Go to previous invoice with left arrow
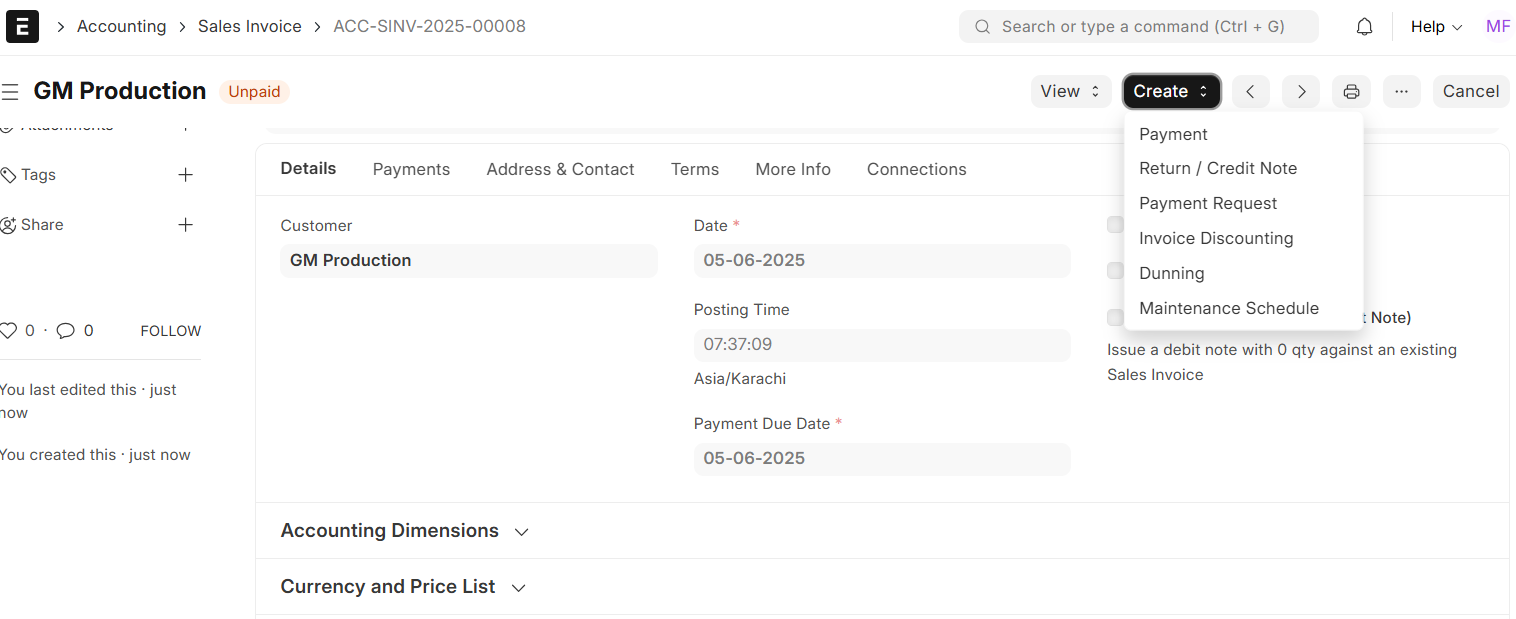The height and width of the screenshot is (619, 1516). coord(1250,92)
